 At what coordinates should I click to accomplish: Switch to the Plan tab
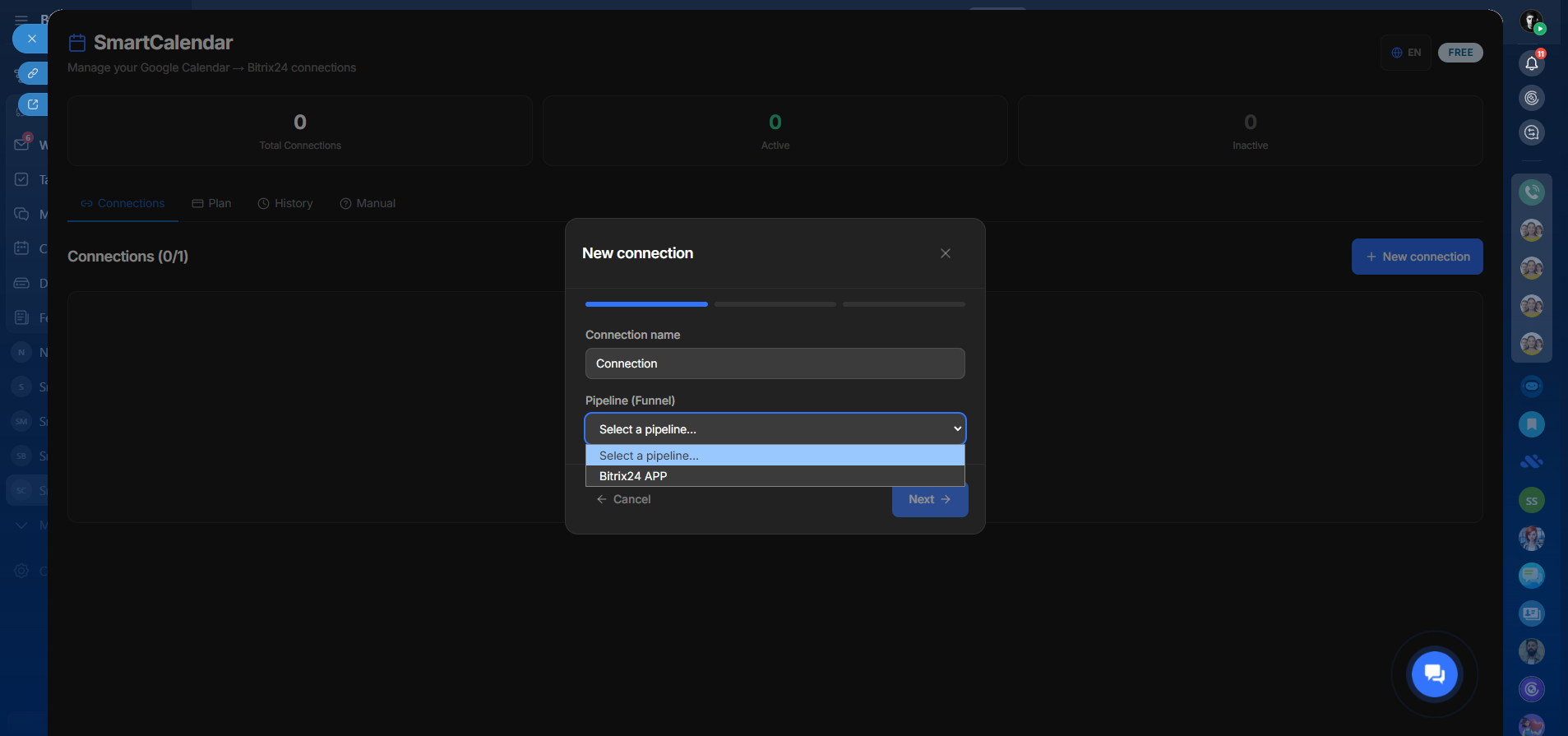211,203
